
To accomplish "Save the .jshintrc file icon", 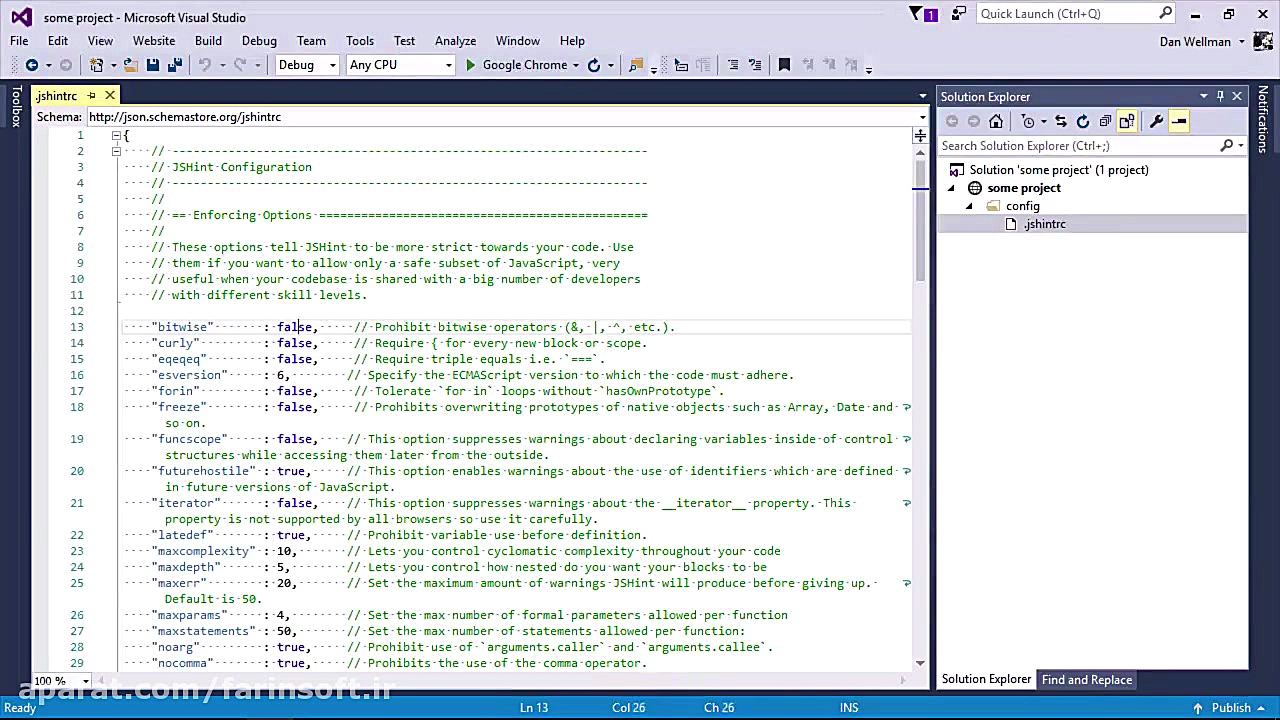I will coord(153,65).
